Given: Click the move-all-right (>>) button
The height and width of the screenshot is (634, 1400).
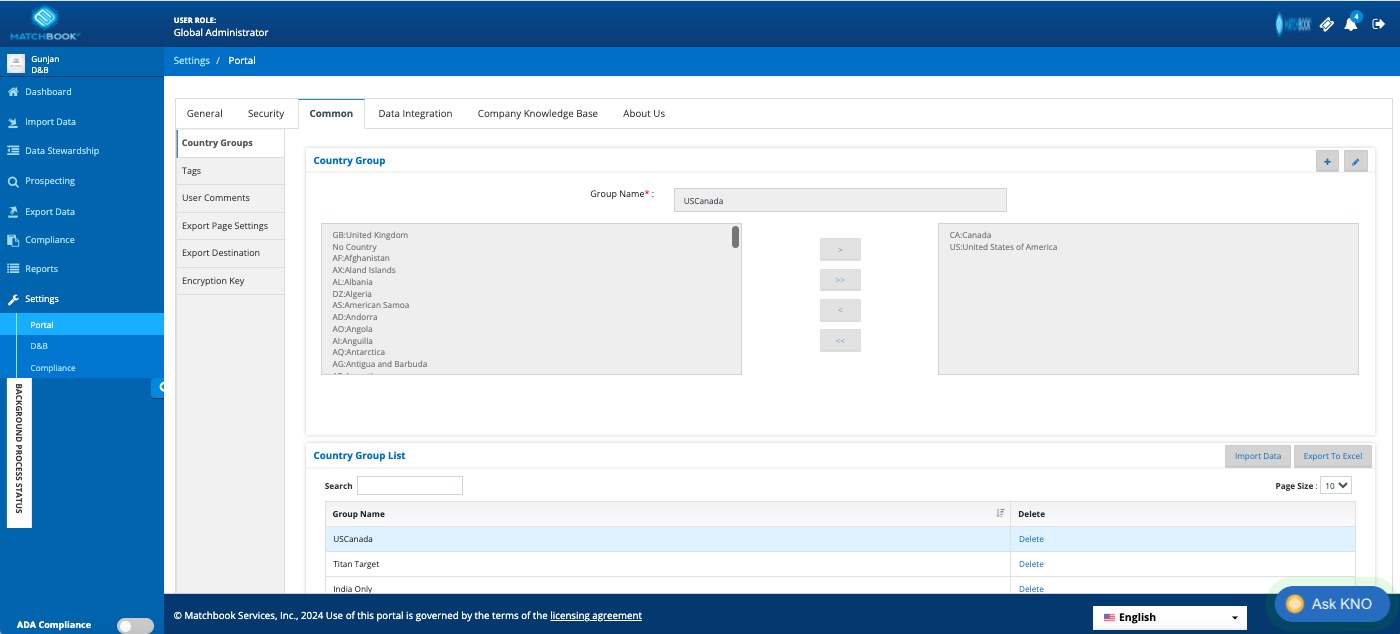Looking at the screenshot, I should (x=840, y=280).
